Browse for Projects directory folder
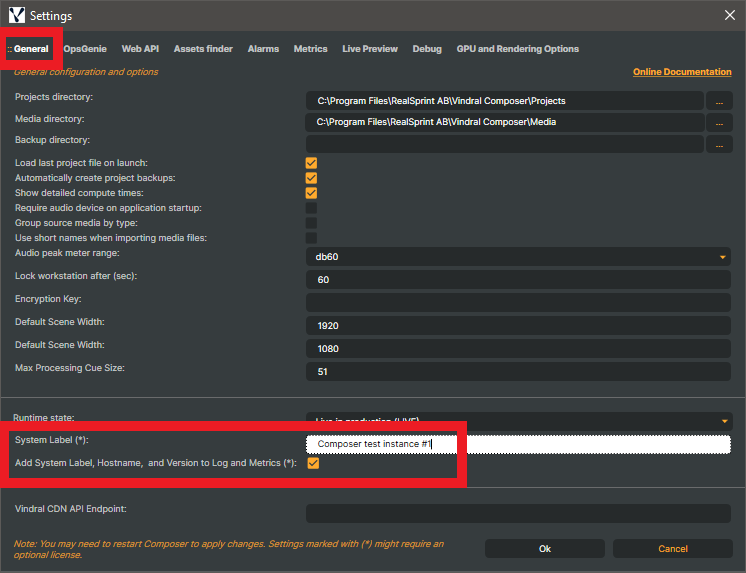This screenshot has height=573, width=746. click(719, 101)
